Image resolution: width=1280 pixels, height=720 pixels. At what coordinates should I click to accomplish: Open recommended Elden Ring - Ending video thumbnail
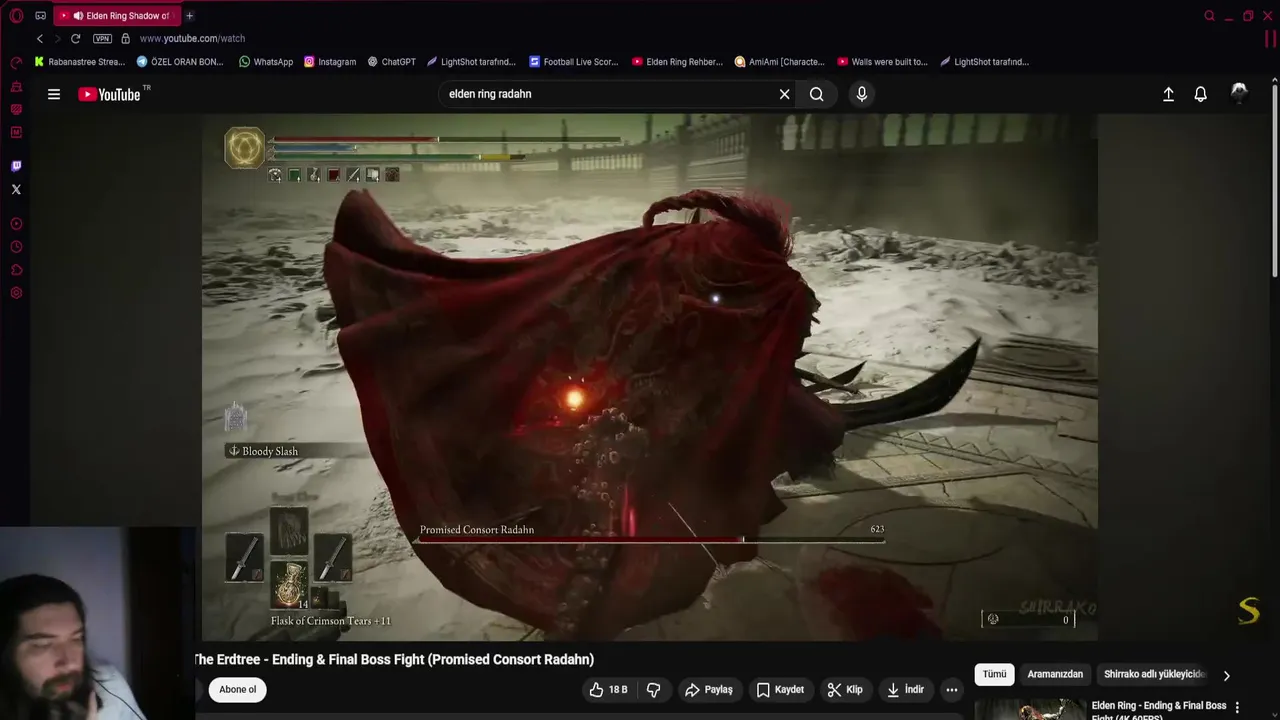pyautogui.click(x=1030, y=709)
